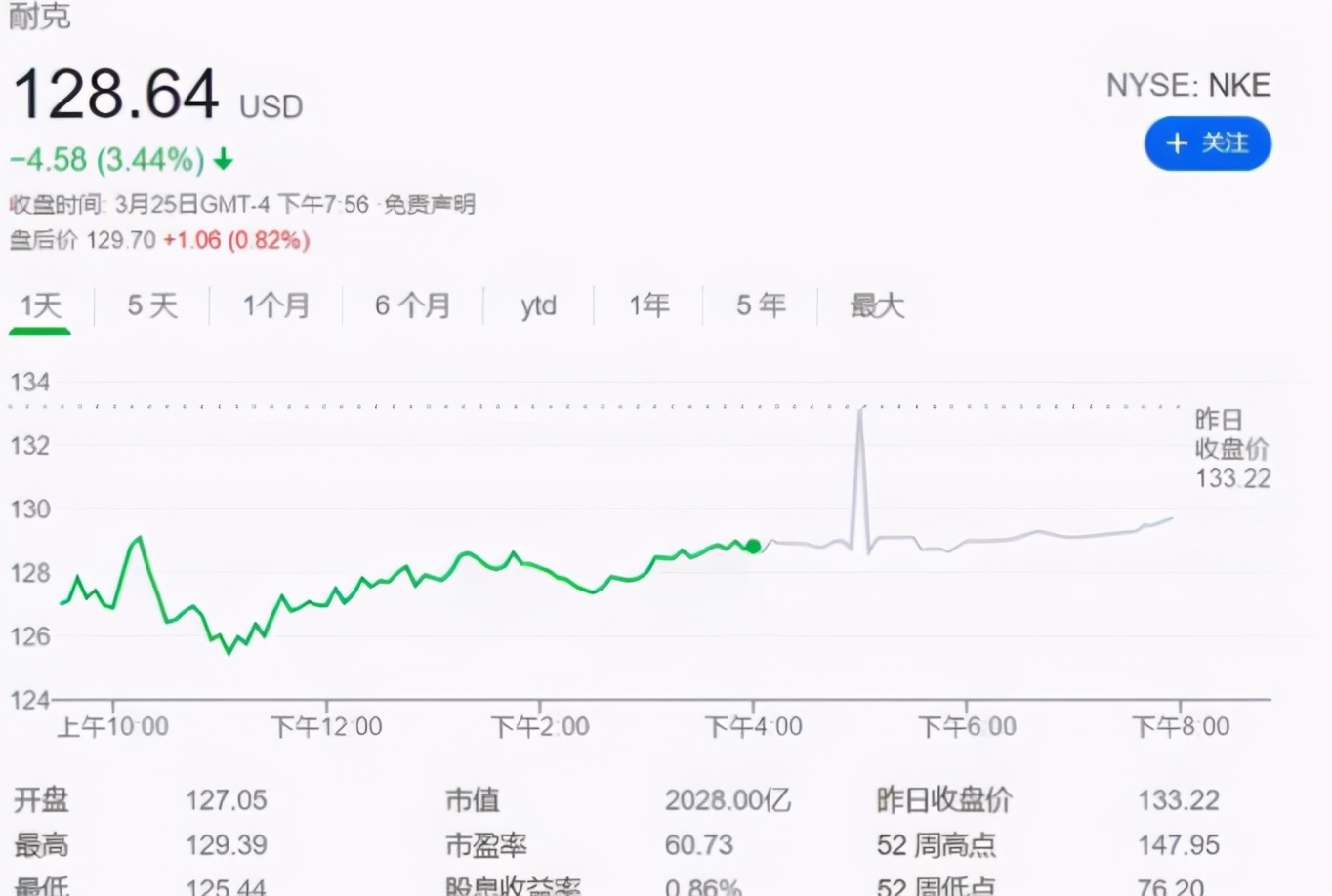The width and height of the screenshot is (1332, 896).
Task: View the 5 年 price history
Action: [759, 305]
